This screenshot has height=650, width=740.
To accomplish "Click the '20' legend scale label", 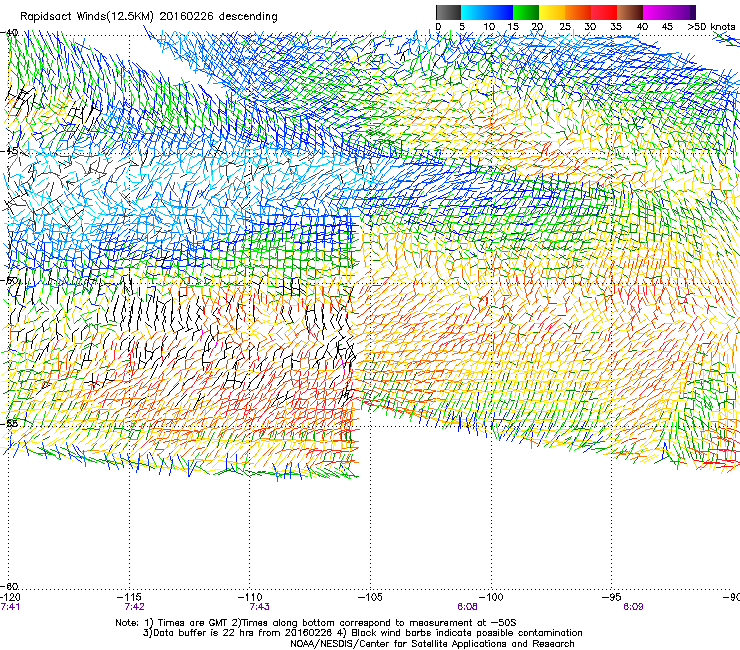I will [x=537, y=27].
